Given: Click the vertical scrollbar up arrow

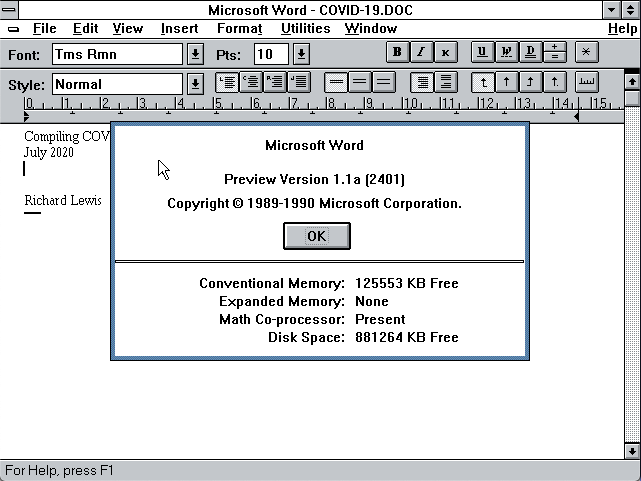Looking at the screenshot, I should pos(632,82).
